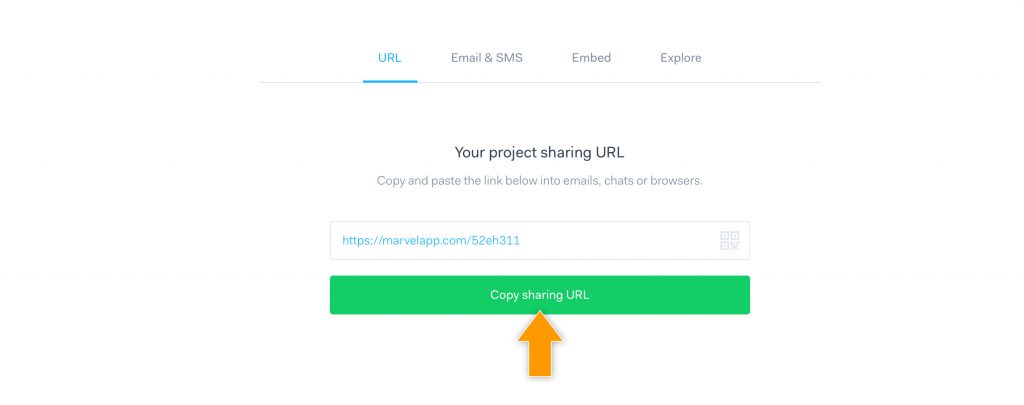The width and height of the screenshot is (1024, 405).
Task: Click the blue underline beneath URL tab
Action: (390, 82)
